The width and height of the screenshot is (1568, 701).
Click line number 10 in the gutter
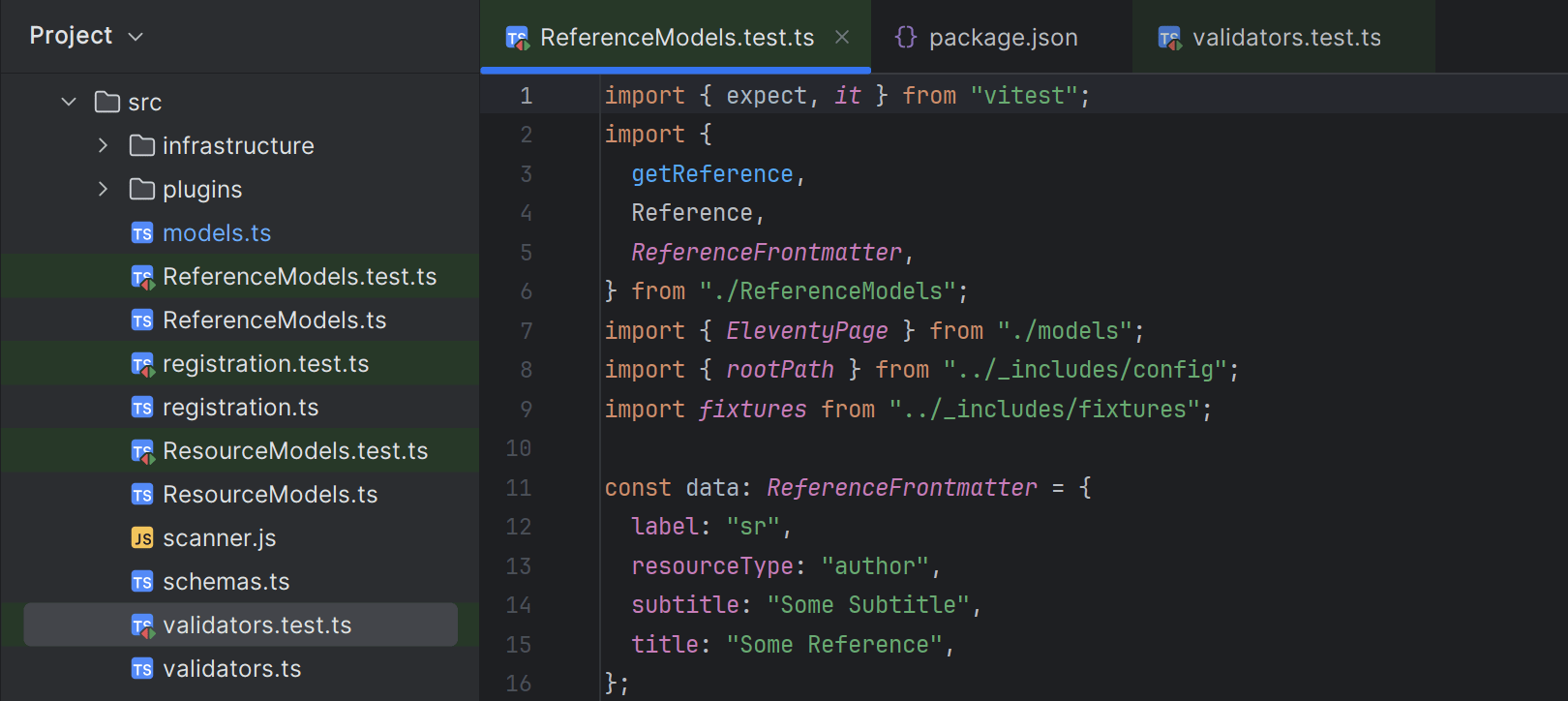519,448
